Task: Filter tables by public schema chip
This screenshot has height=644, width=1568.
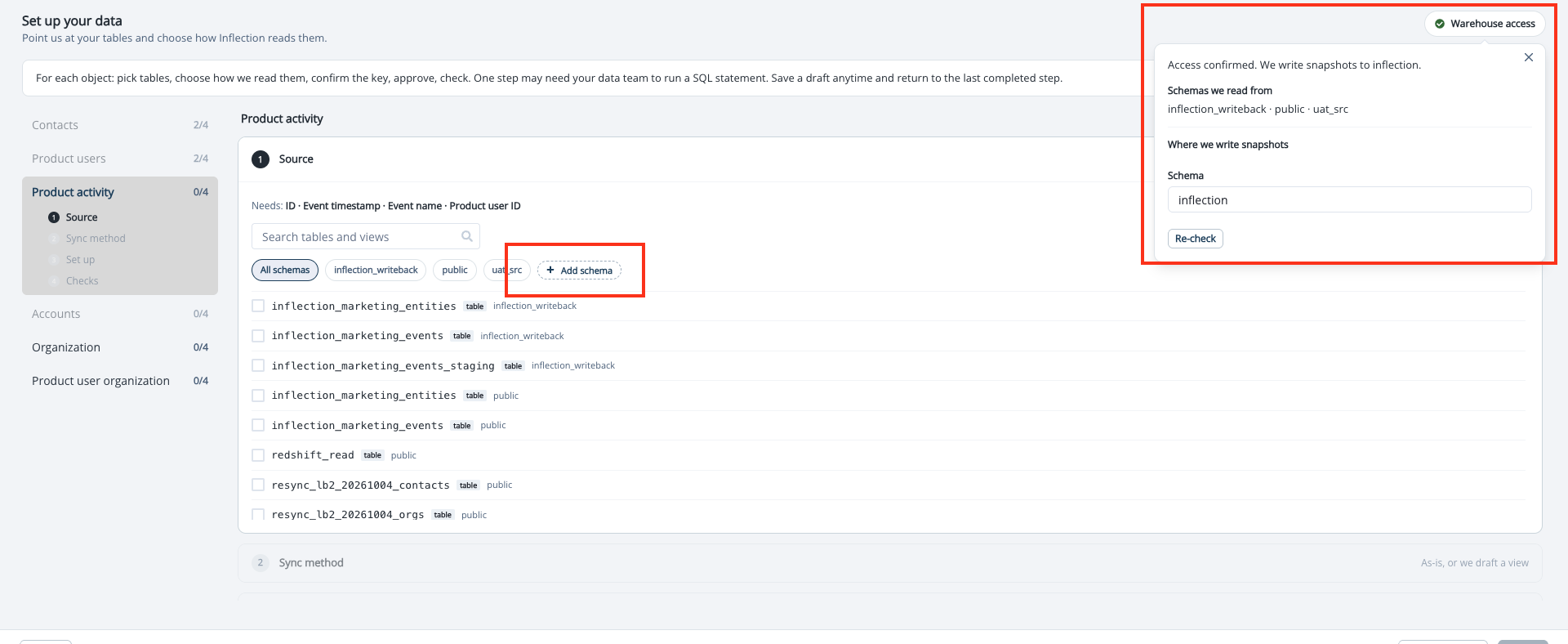Action: pyautogui.click(x=455, y=270)
